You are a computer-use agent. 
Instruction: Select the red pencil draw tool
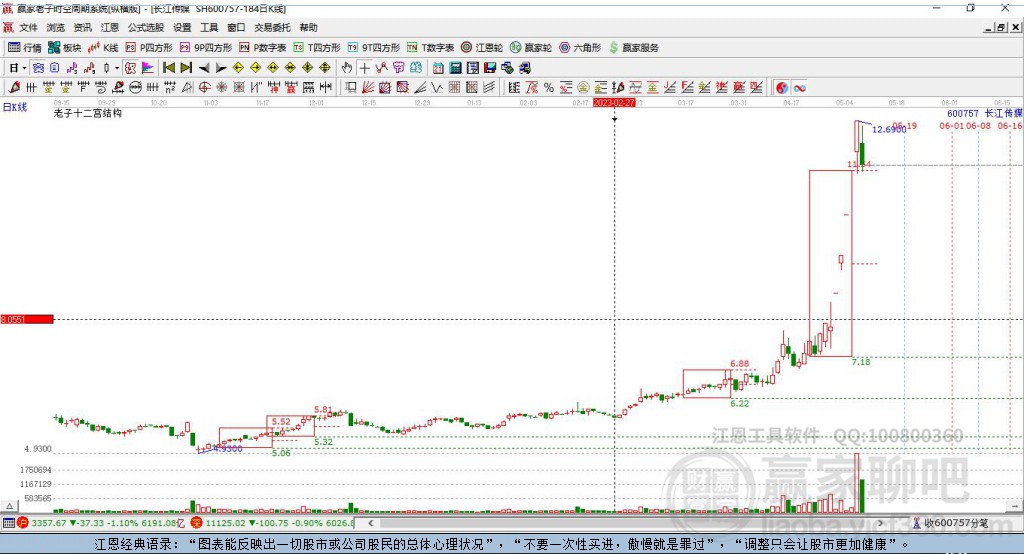(x=14, y=88)
